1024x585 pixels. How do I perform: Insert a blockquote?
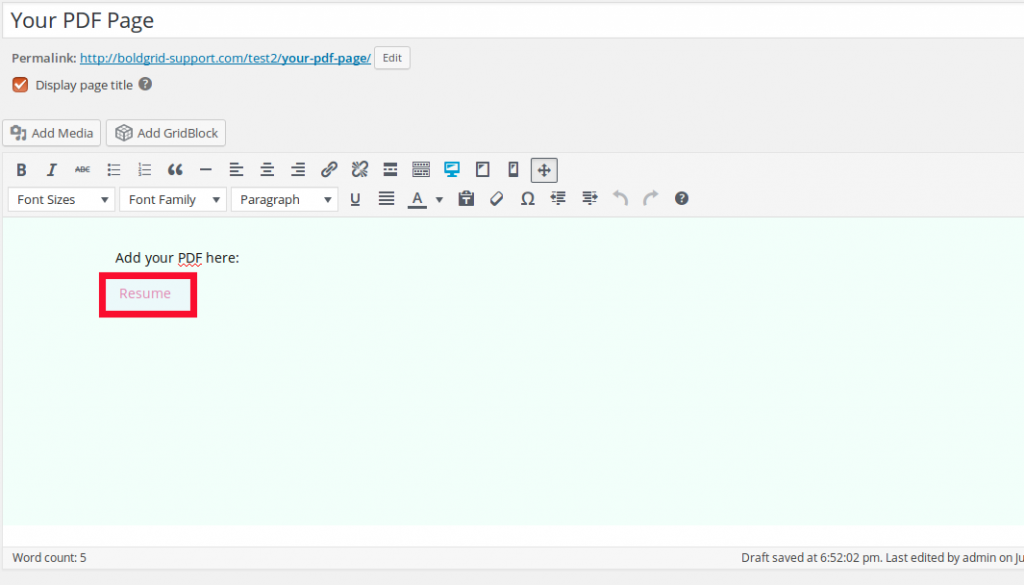click(x=175, y=170)
